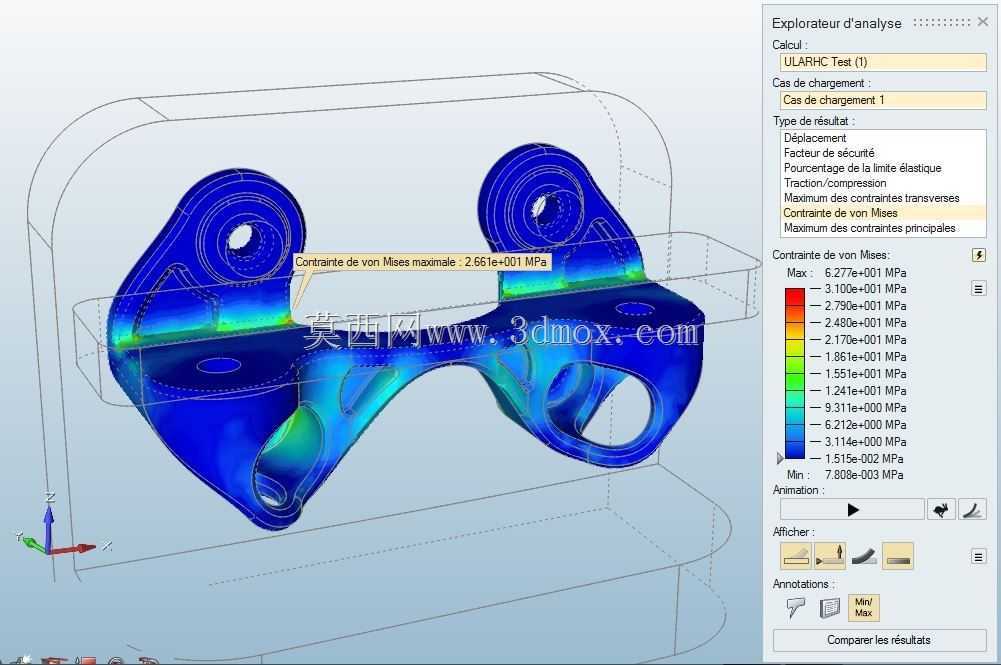Click legend maximum value 3.100e+001 MPa
Screen dimensions: 1001x665
pos(865,289)
